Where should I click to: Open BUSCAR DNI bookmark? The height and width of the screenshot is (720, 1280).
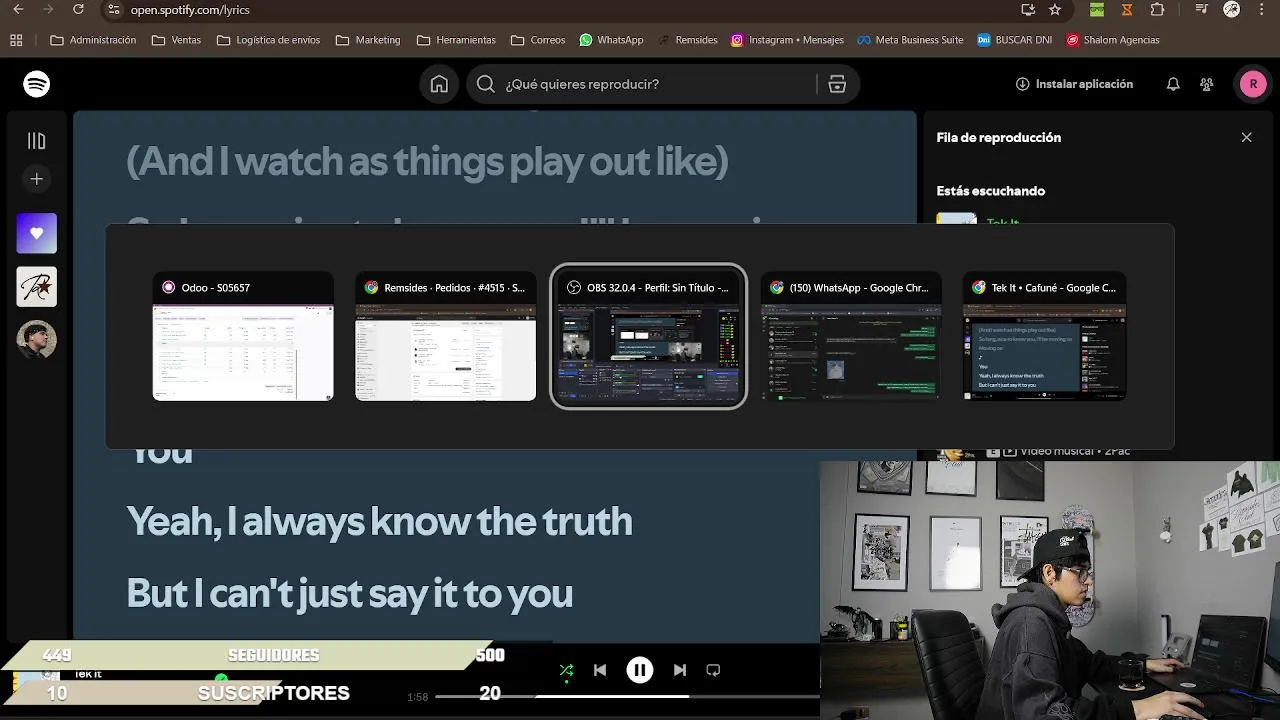coord(1015,40)
